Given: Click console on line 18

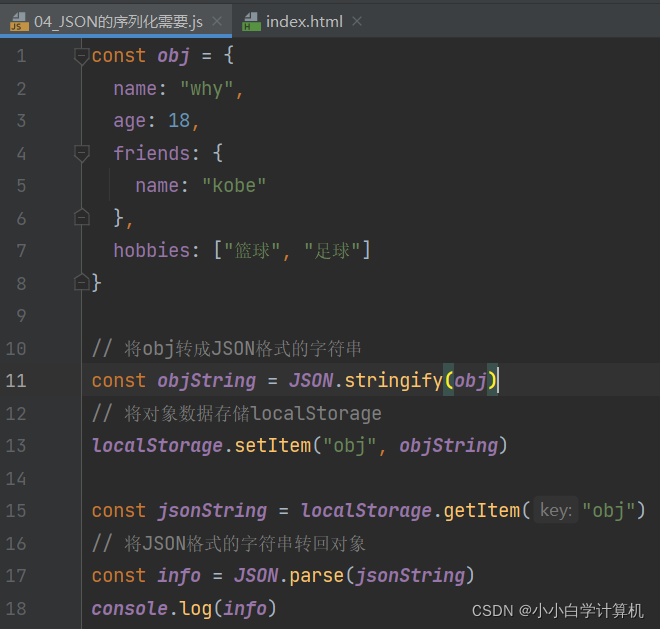Looking at the screenshot, I should pos(130,608).
